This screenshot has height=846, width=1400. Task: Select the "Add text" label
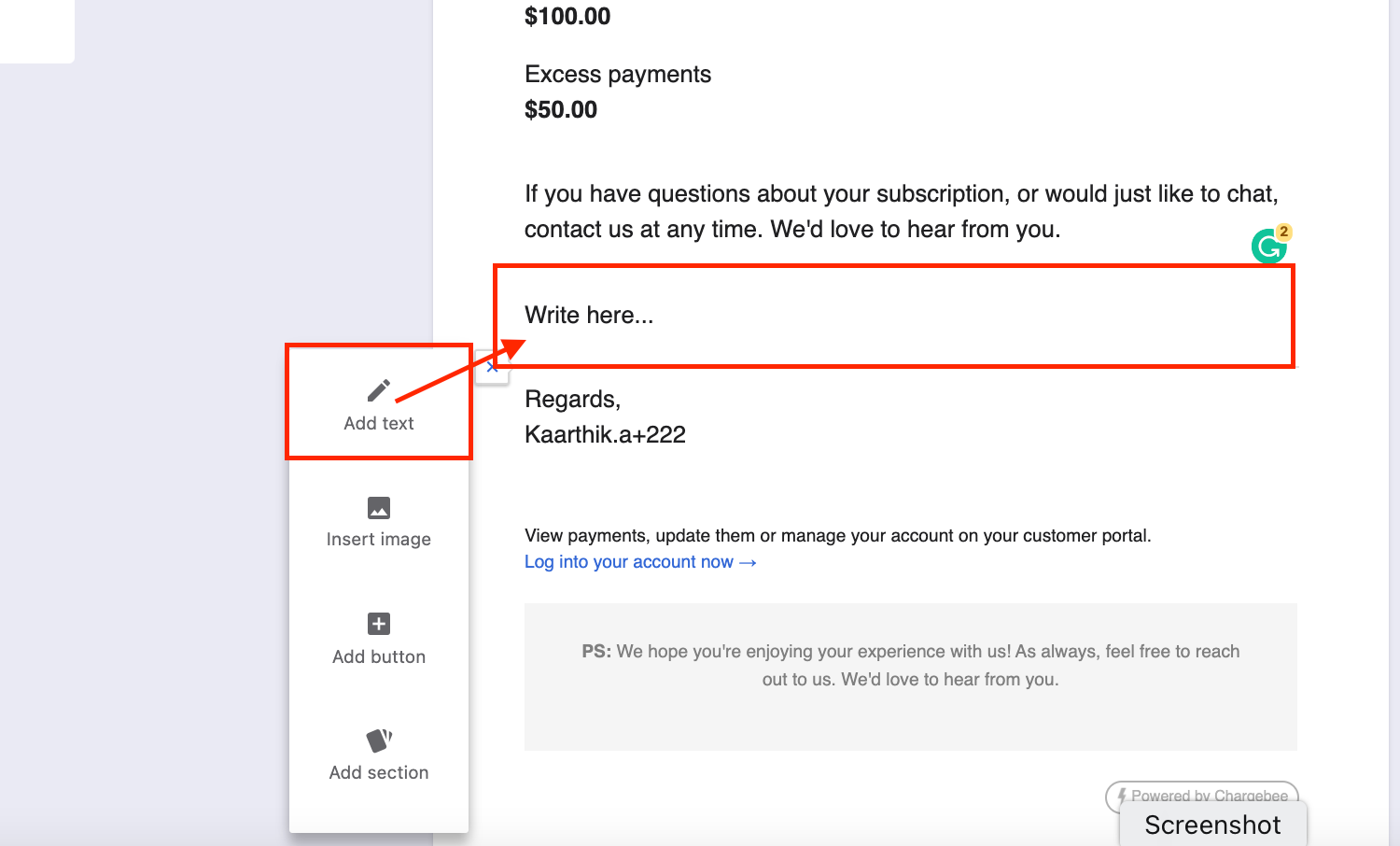click(379, 424)
